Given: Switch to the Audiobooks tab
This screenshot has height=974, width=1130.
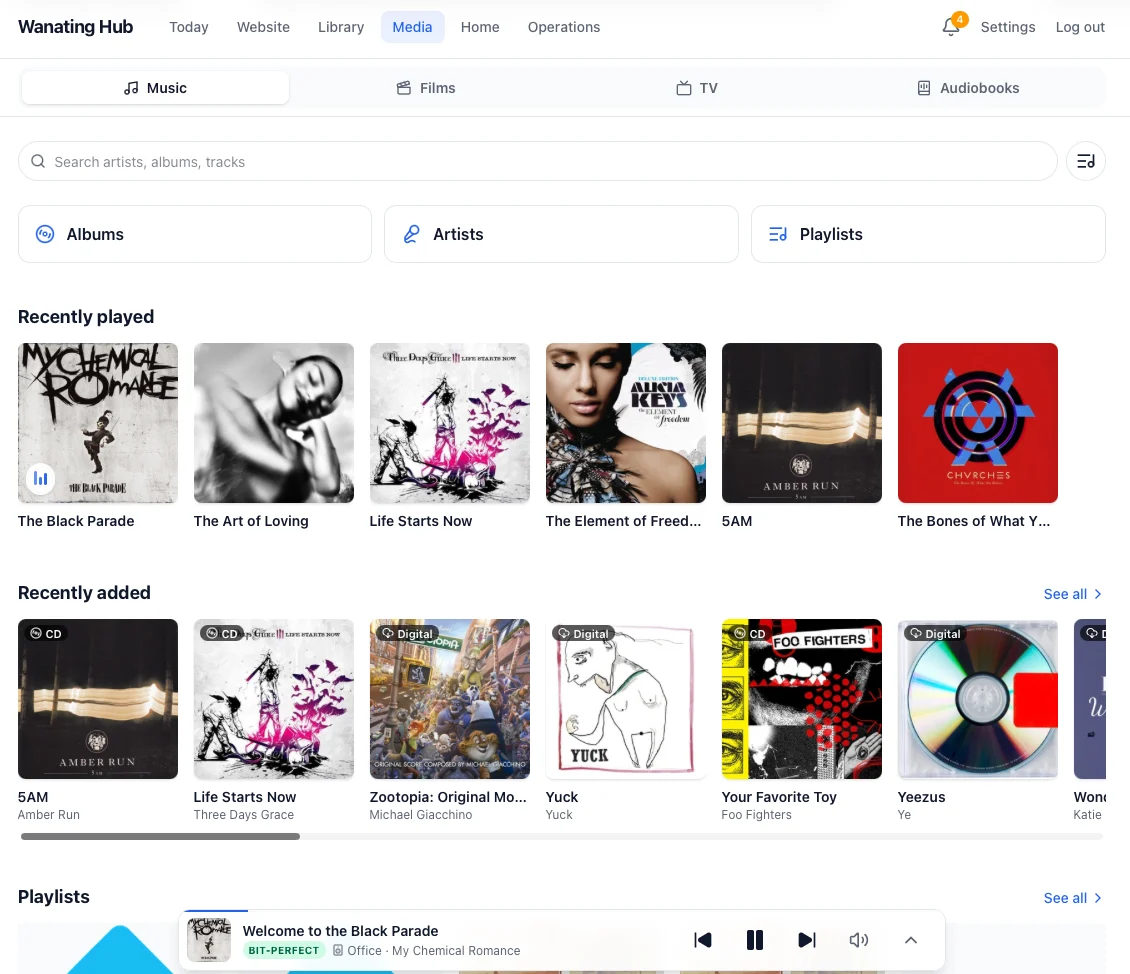Looking at the screenshot, I should pos(968,88).
